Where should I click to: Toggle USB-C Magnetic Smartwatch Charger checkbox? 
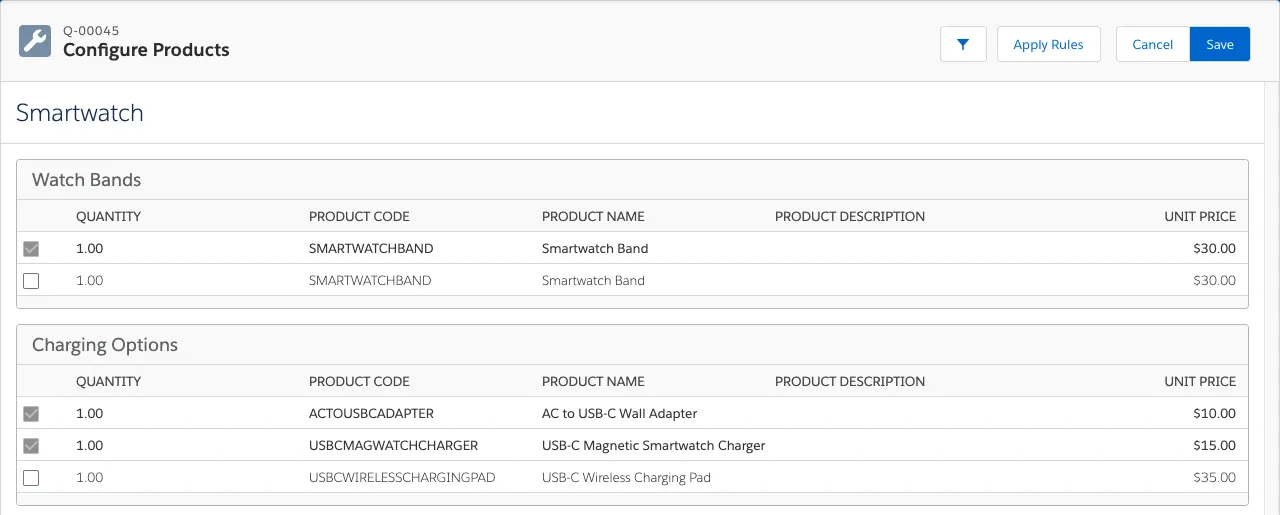[x=31, y=446]
